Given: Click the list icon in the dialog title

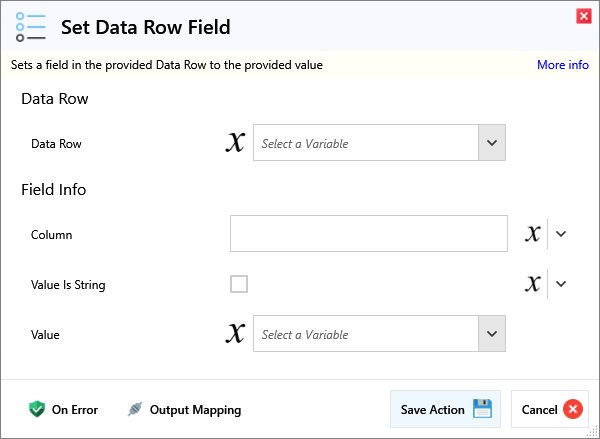Looking at the screenshot, I should pos(32,27).
